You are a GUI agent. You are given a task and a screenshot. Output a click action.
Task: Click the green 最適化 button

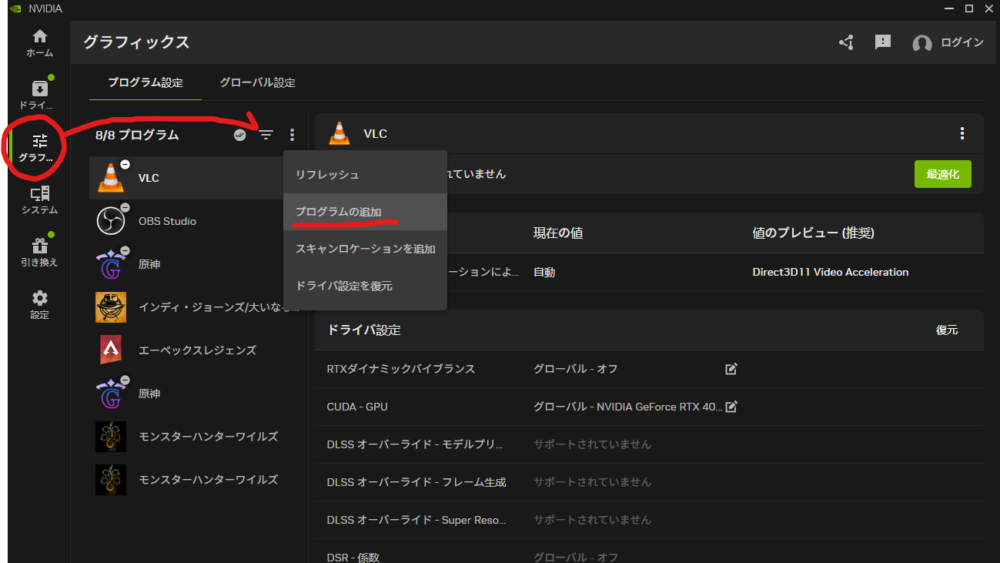(943, 174)
